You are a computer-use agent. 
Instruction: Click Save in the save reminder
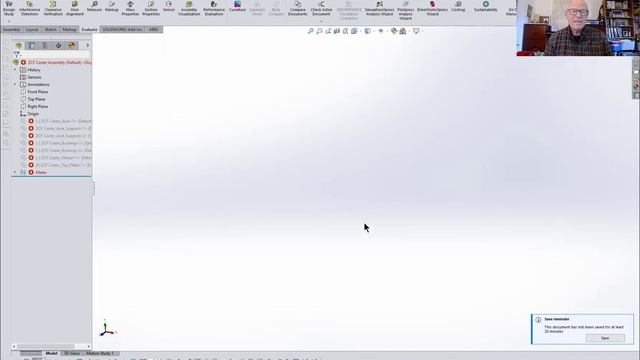pyautogui.click(x=605, y=338)
